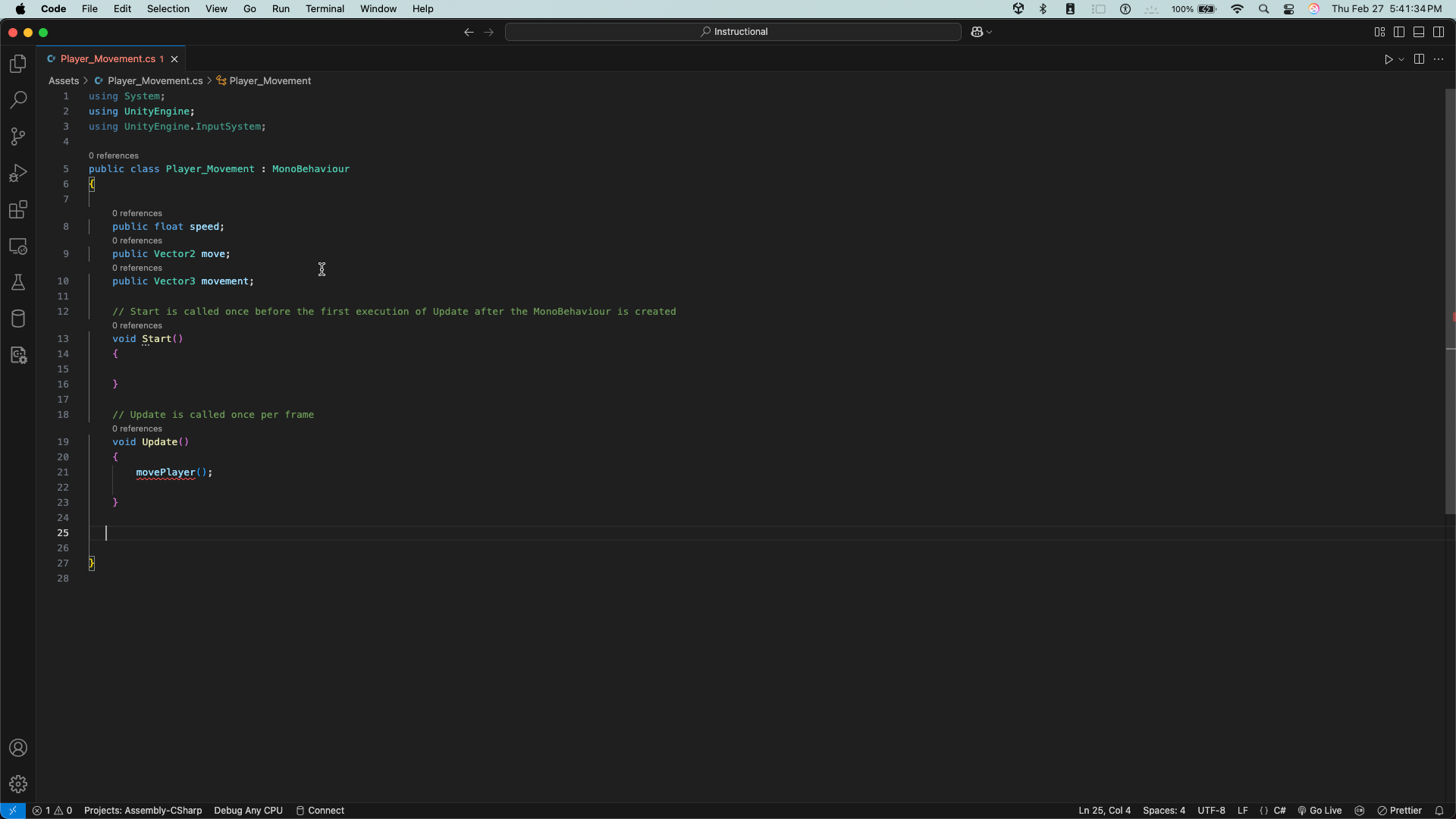Click the Copilot status icon in the status bar
This screenshot has height=819, width=1456.
1360,811
